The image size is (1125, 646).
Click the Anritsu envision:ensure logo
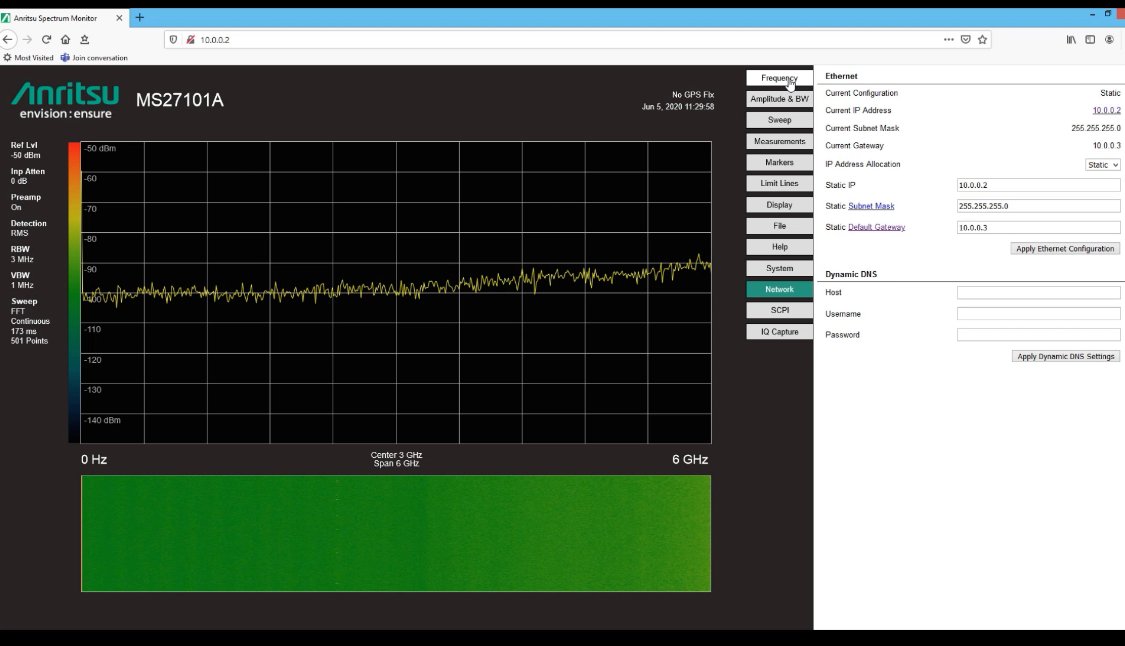tap(64, 100)
